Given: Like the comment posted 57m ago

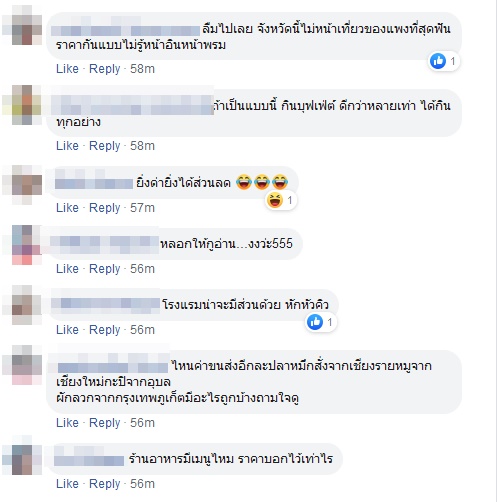Looking at the screenshot, I should point(67,208).
